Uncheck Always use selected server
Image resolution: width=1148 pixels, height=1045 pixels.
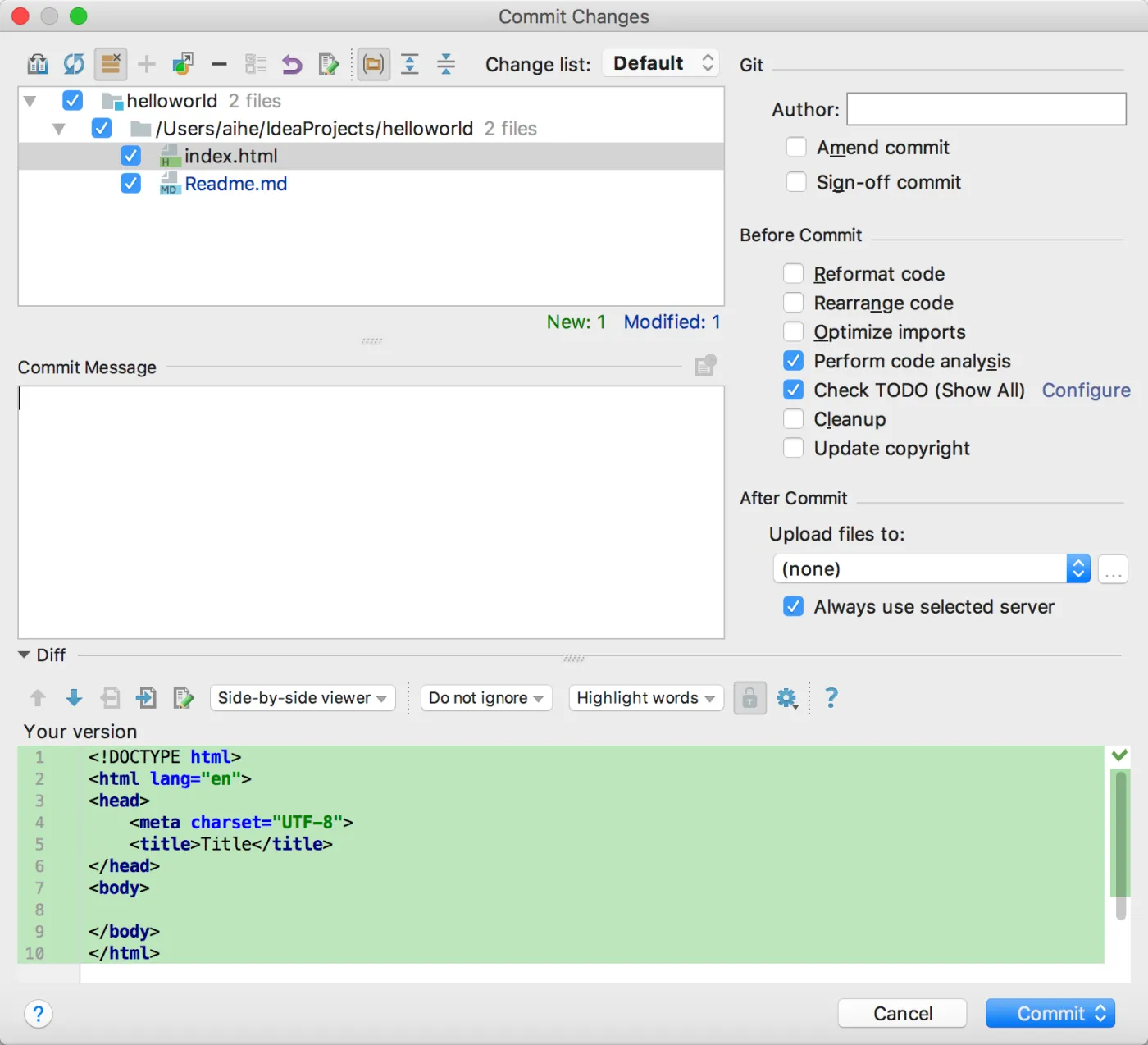click(793, 606)
